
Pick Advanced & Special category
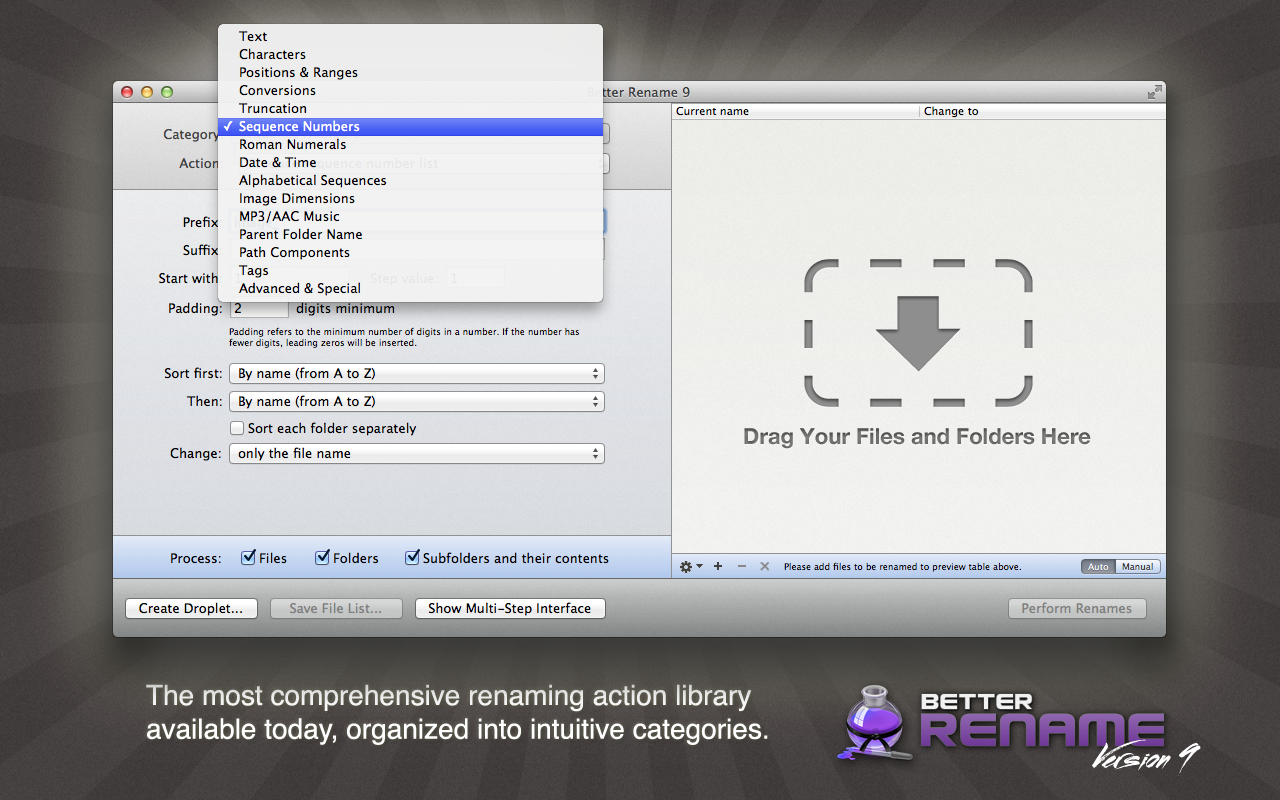coord(300,288)
